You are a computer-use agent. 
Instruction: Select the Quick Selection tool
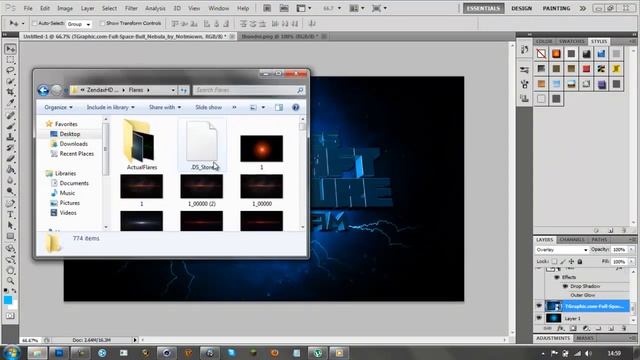(11, 81)
